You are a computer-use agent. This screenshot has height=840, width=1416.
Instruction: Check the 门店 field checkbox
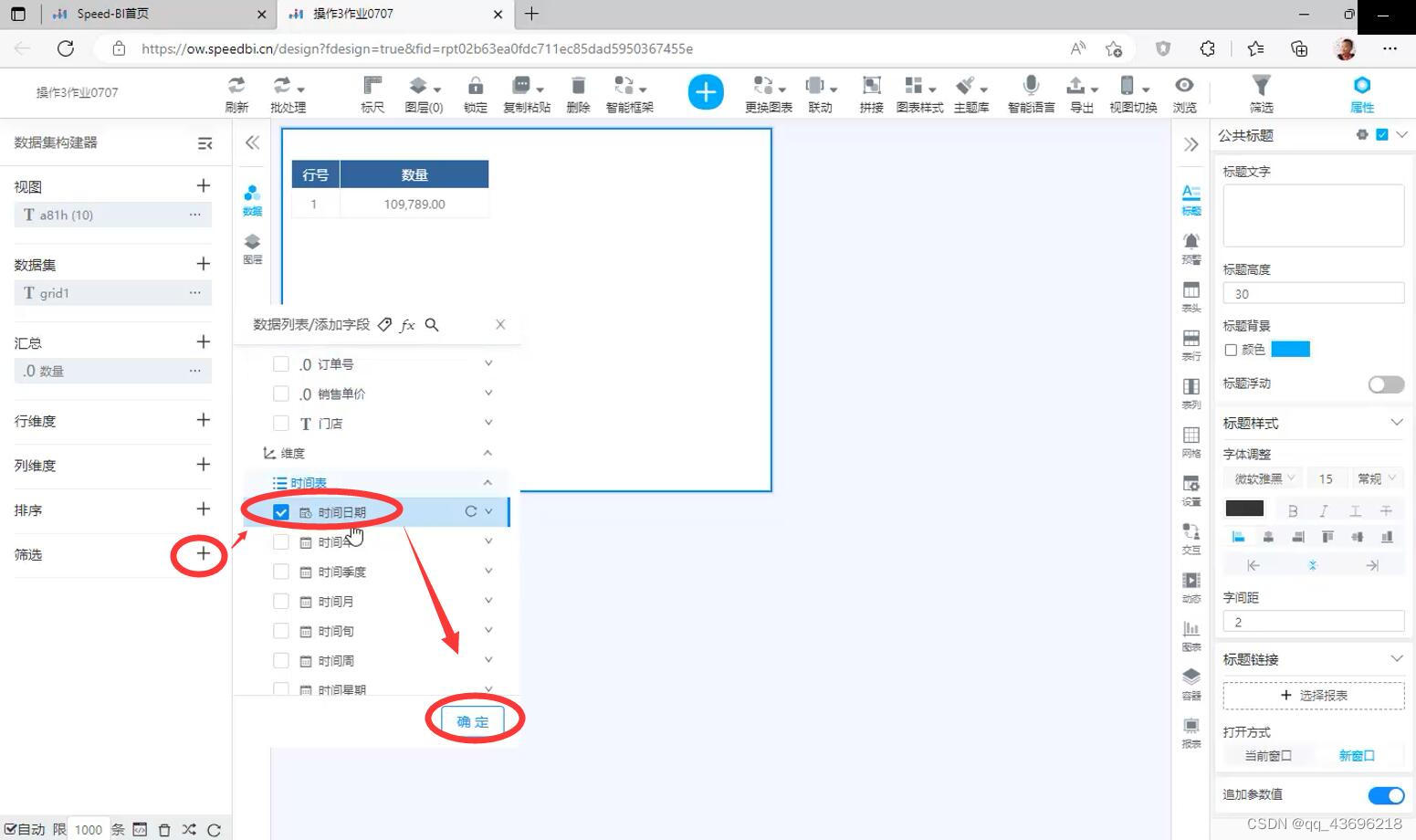pos(281,424)
